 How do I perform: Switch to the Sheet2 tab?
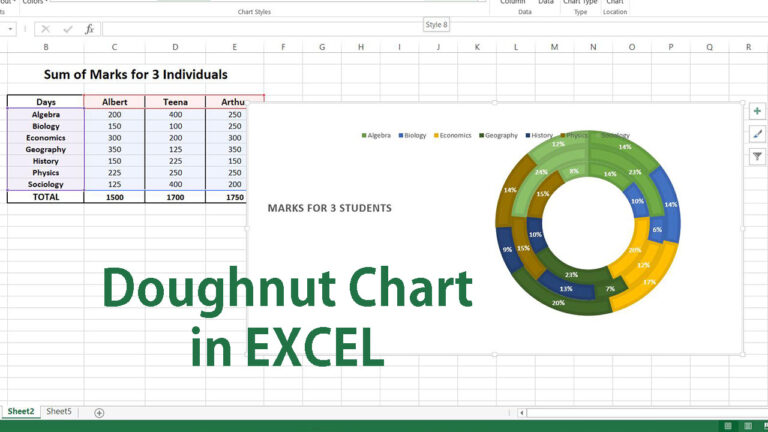pyautogui.click(x=21, y=411)
